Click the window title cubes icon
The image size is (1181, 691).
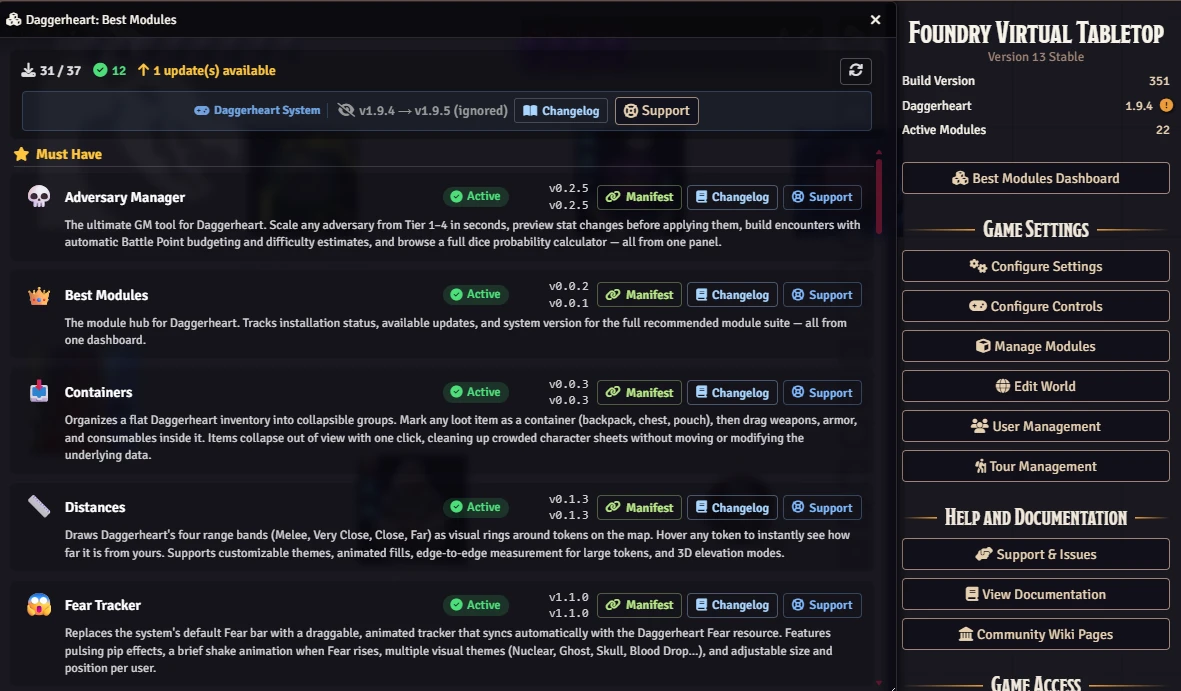[x=14, y=20]
